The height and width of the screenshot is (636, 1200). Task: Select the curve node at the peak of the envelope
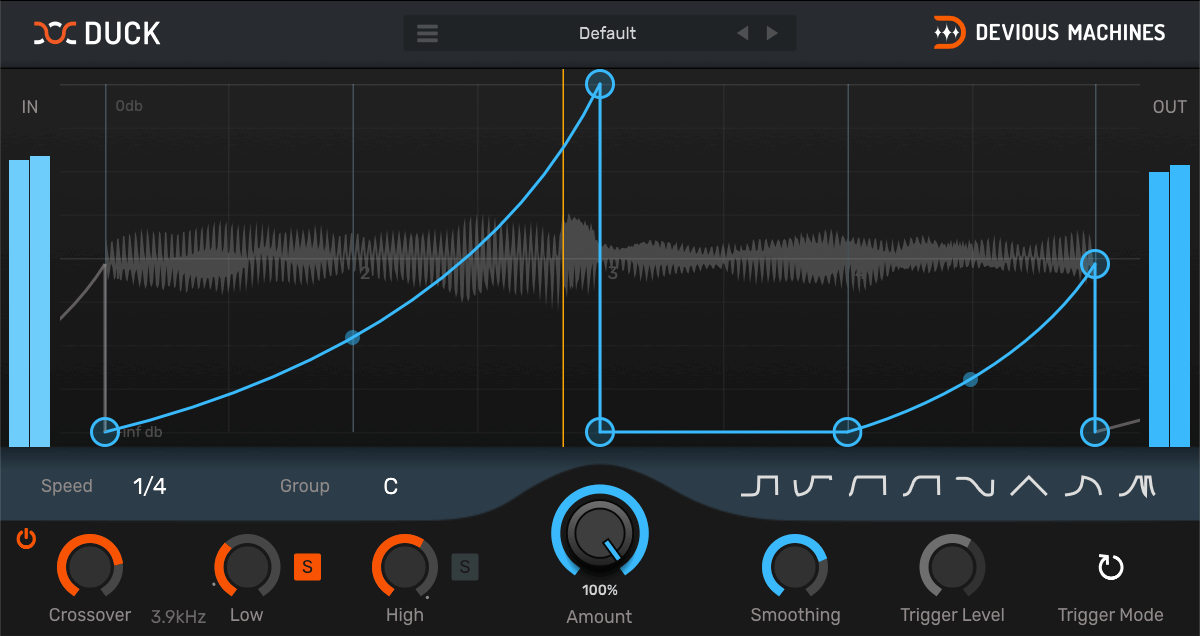click(x=600, y=84)
